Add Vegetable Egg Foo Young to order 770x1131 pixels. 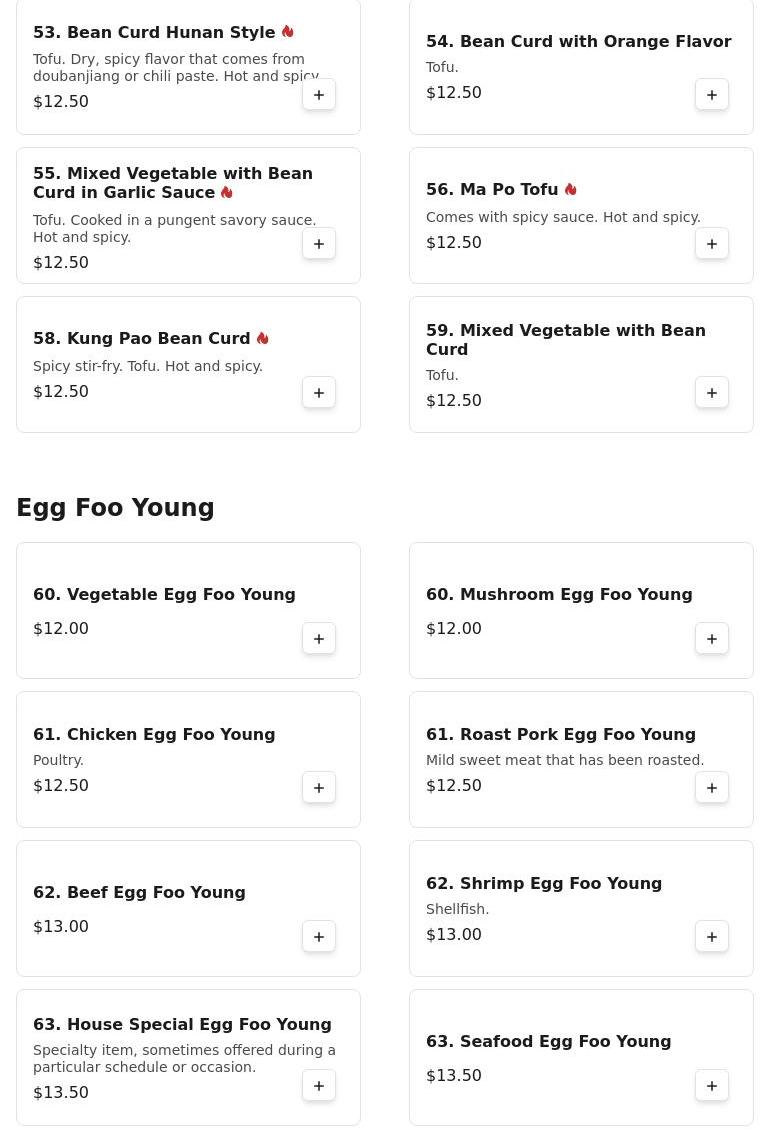coord(319,639)
